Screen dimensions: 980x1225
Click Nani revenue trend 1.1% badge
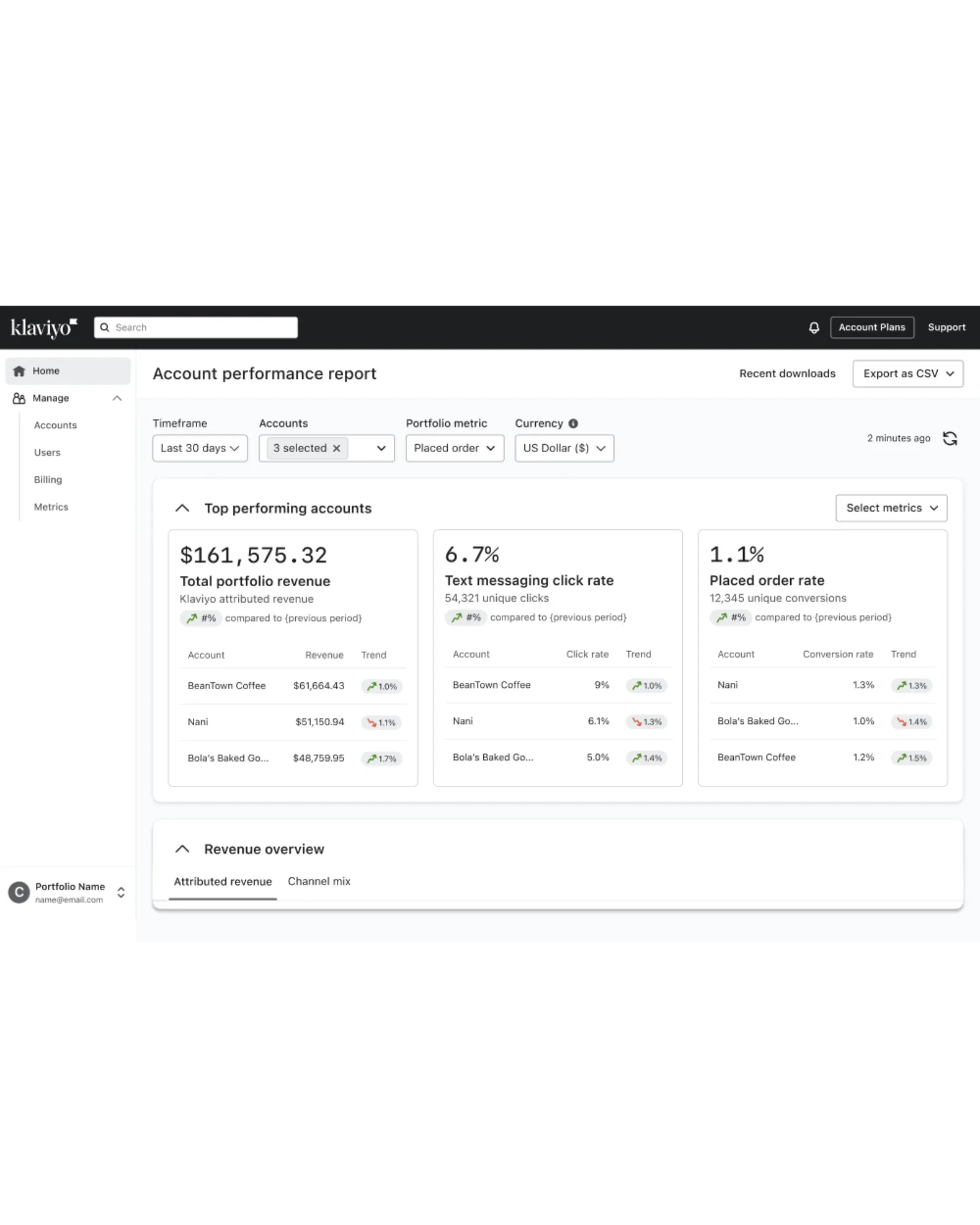pyautogui.click(x=382, y=723)
